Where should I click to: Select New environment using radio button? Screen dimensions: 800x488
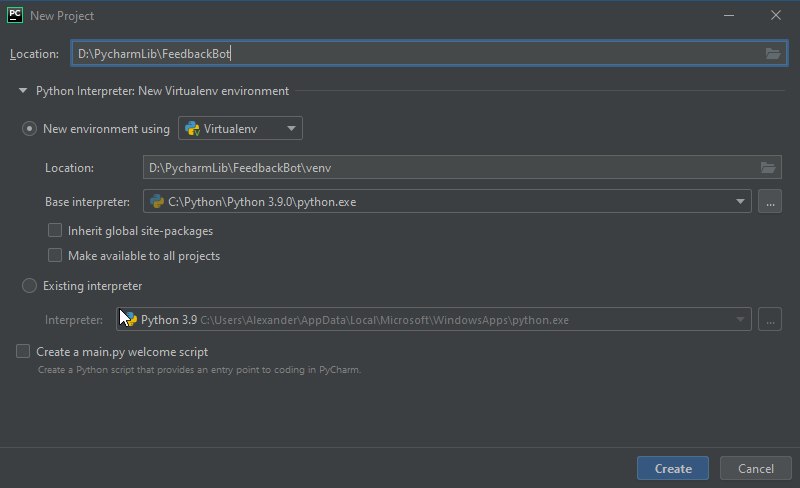point(29,129)
